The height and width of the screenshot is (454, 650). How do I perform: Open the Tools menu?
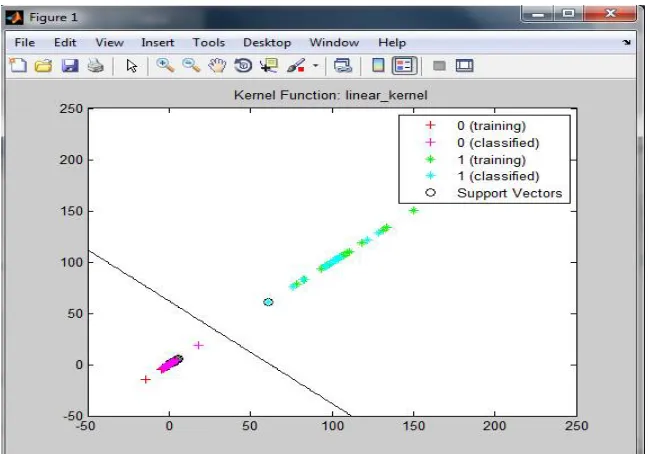209,42
